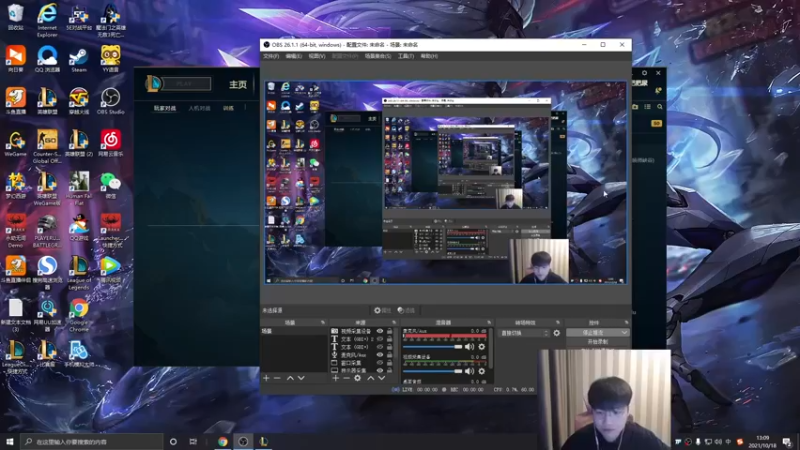Select the Steam desktop icon
This screenshot has width=800, height=450.
[79, 59]
